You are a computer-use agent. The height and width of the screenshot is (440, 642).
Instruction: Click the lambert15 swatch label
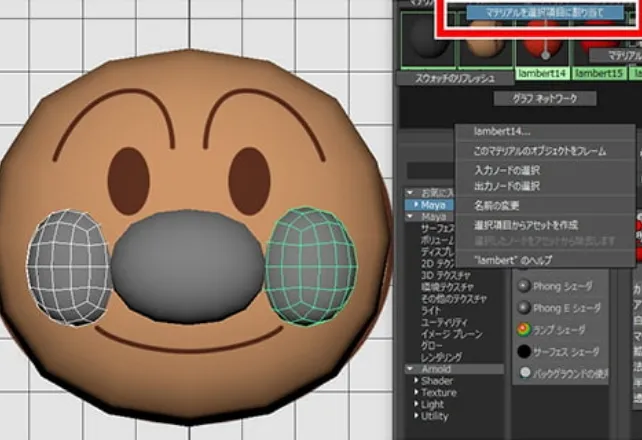click(x=598, y=74)
